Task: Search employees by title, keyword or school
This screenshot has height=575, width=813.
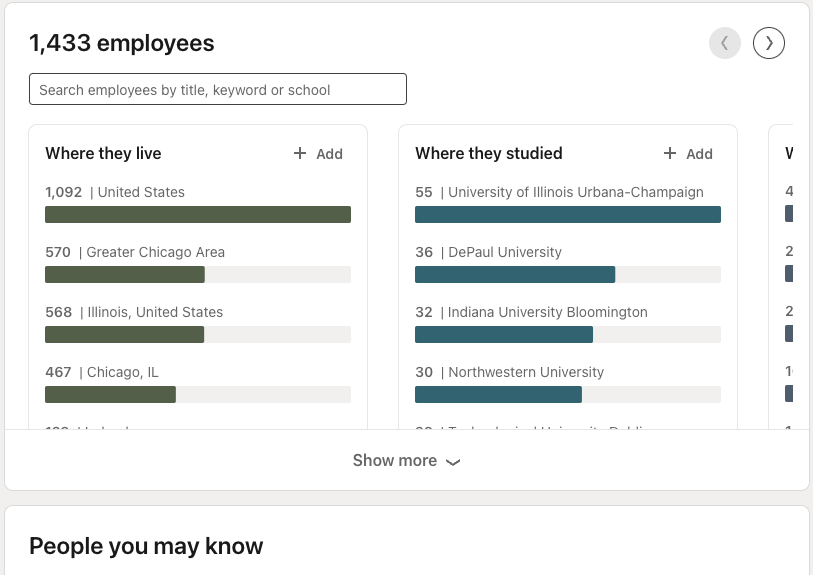Action: coord(218,89)
